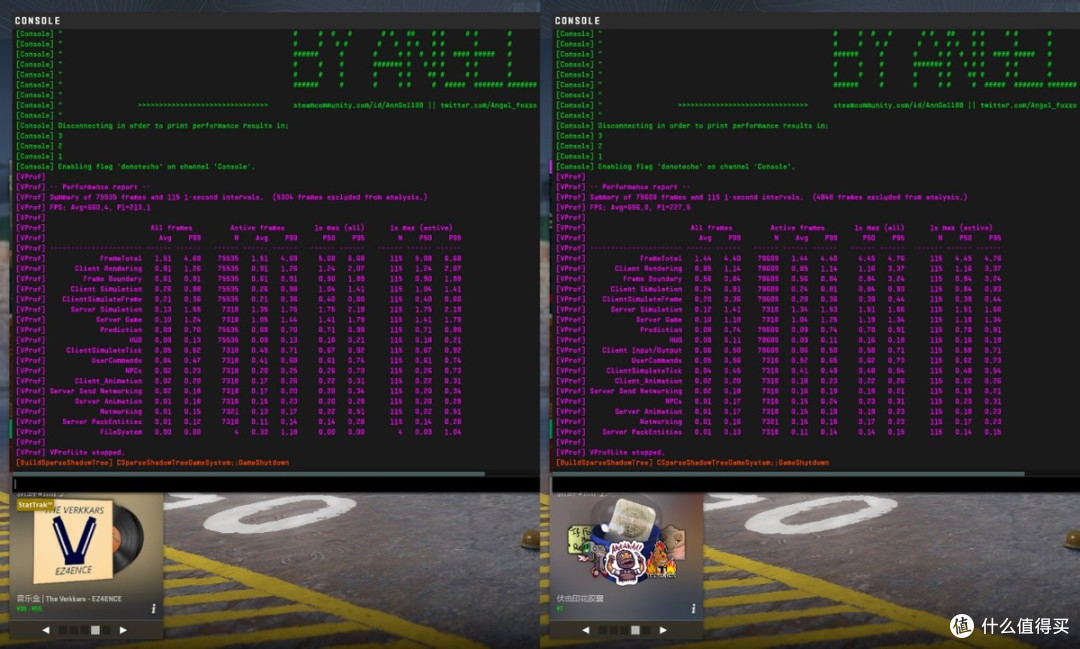Open the sticker capsule artwork
This screenshot has height=649, width=1080.
click(x=627, y=541)
